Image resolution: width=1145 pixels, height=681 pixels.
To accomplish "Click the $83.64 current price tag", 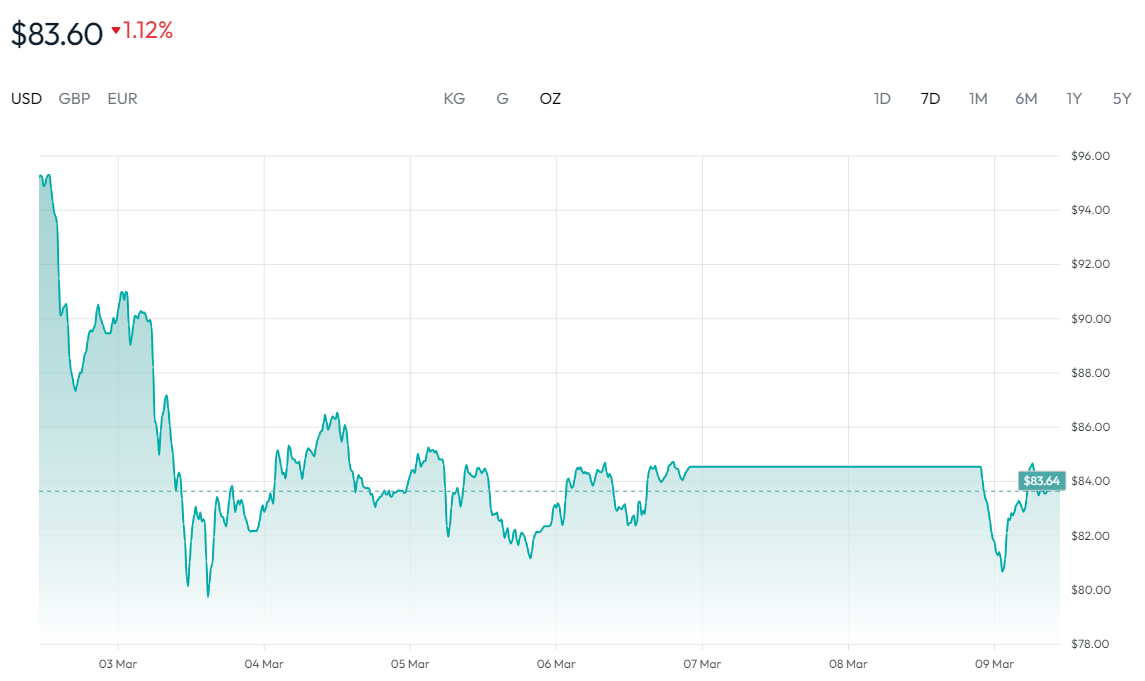I will (1041, 481).
